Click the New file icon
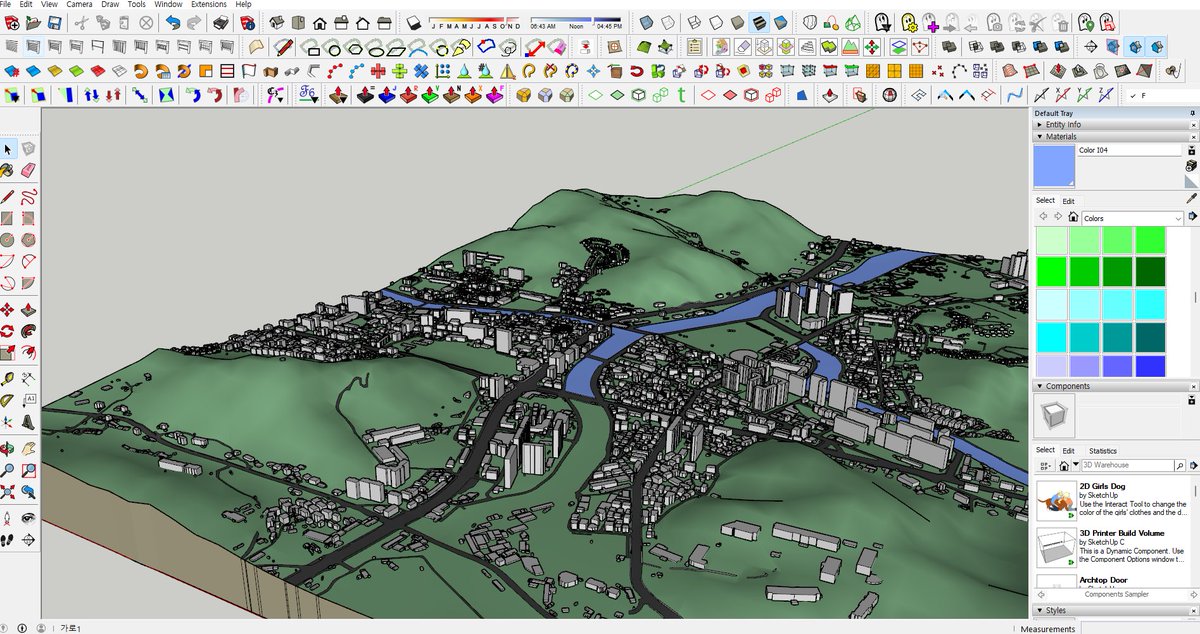 [11, 22]
